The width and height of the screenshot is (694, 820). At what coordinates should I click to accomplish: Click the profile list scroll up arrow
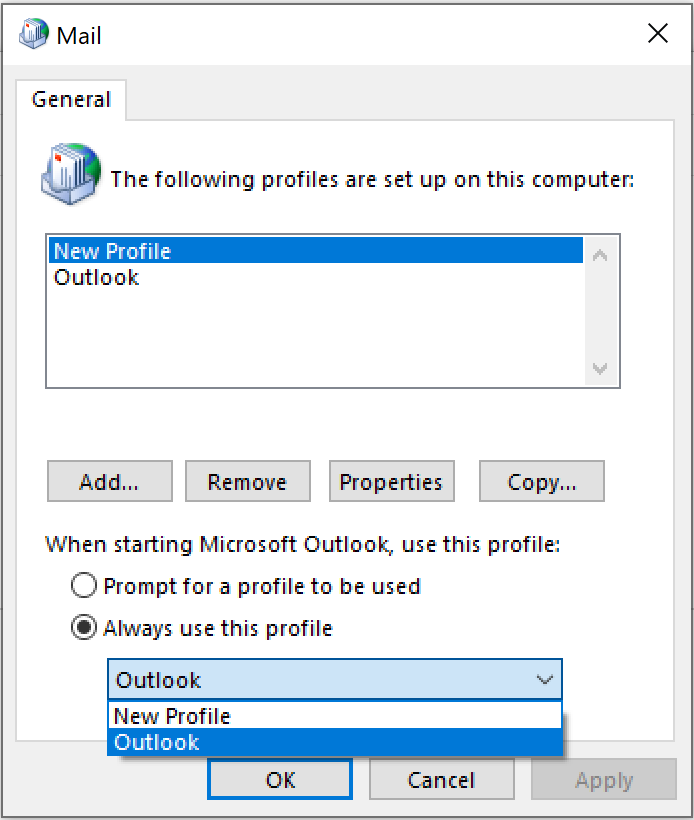[x=600, y=255]
